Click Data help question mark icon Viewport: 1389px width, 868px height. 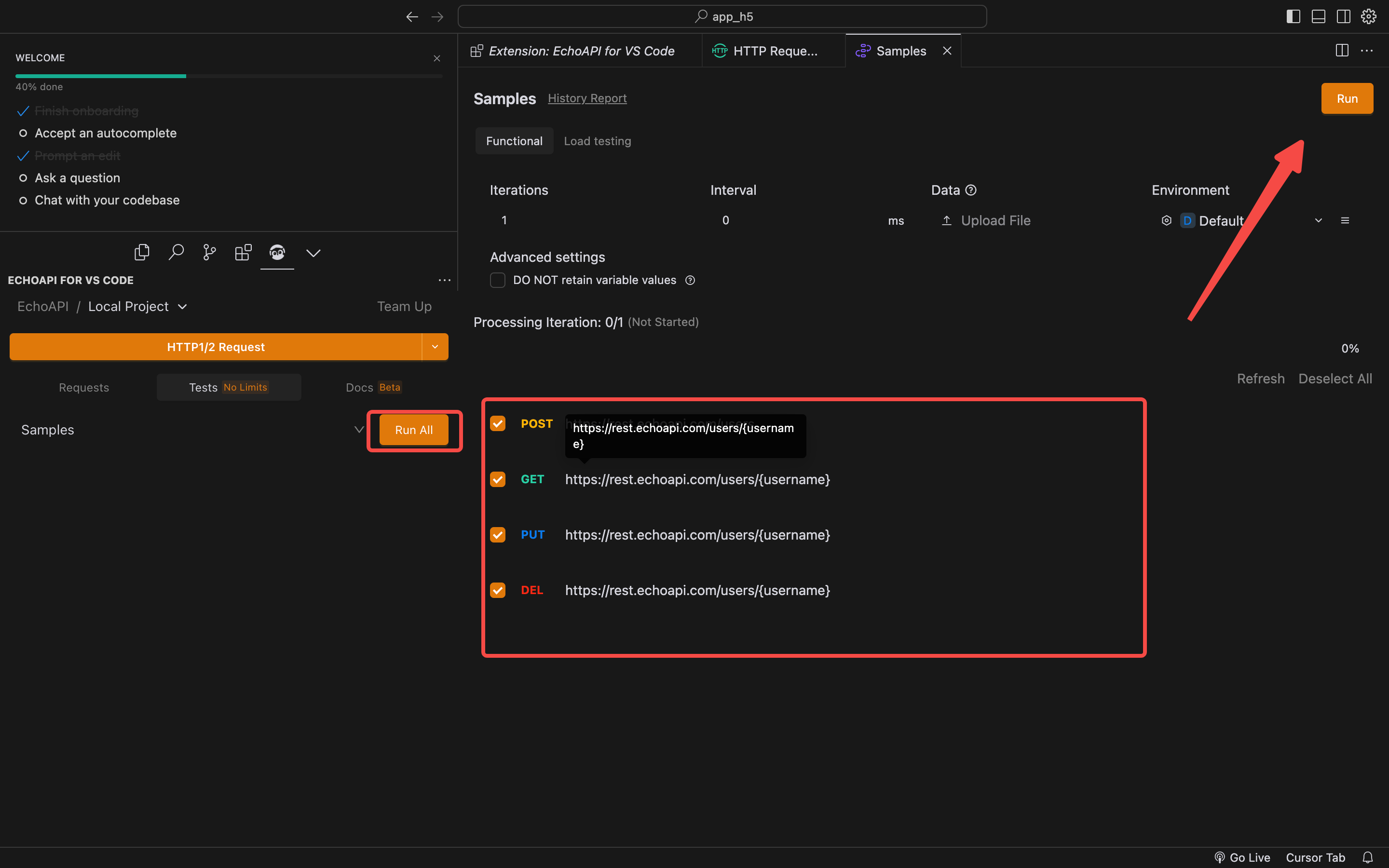pos(970,190)
